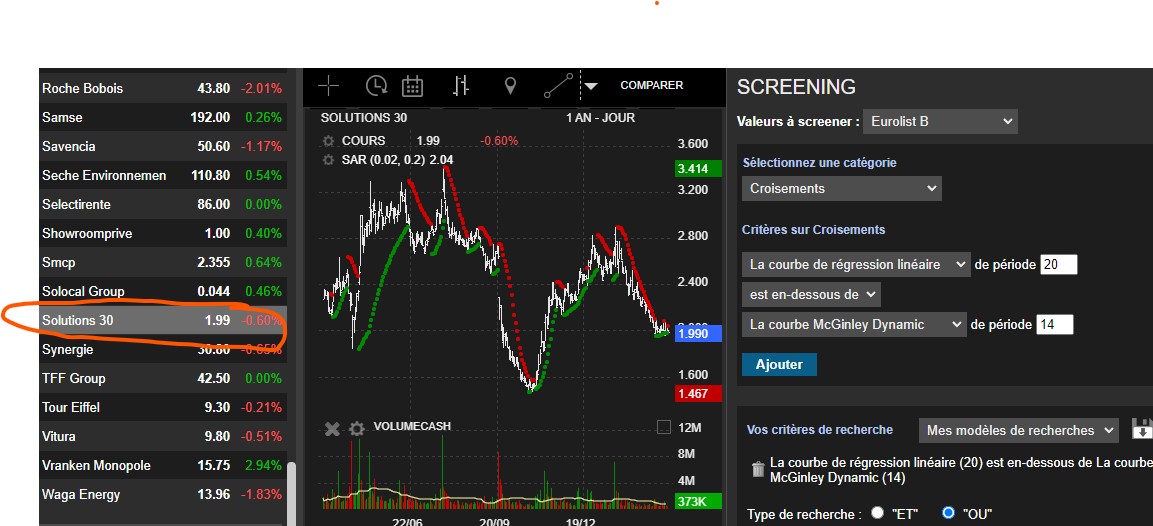This screenshot has width=1153, height=526.
Task: Remove the VOLUMECASH indicator
Action: 332,429
